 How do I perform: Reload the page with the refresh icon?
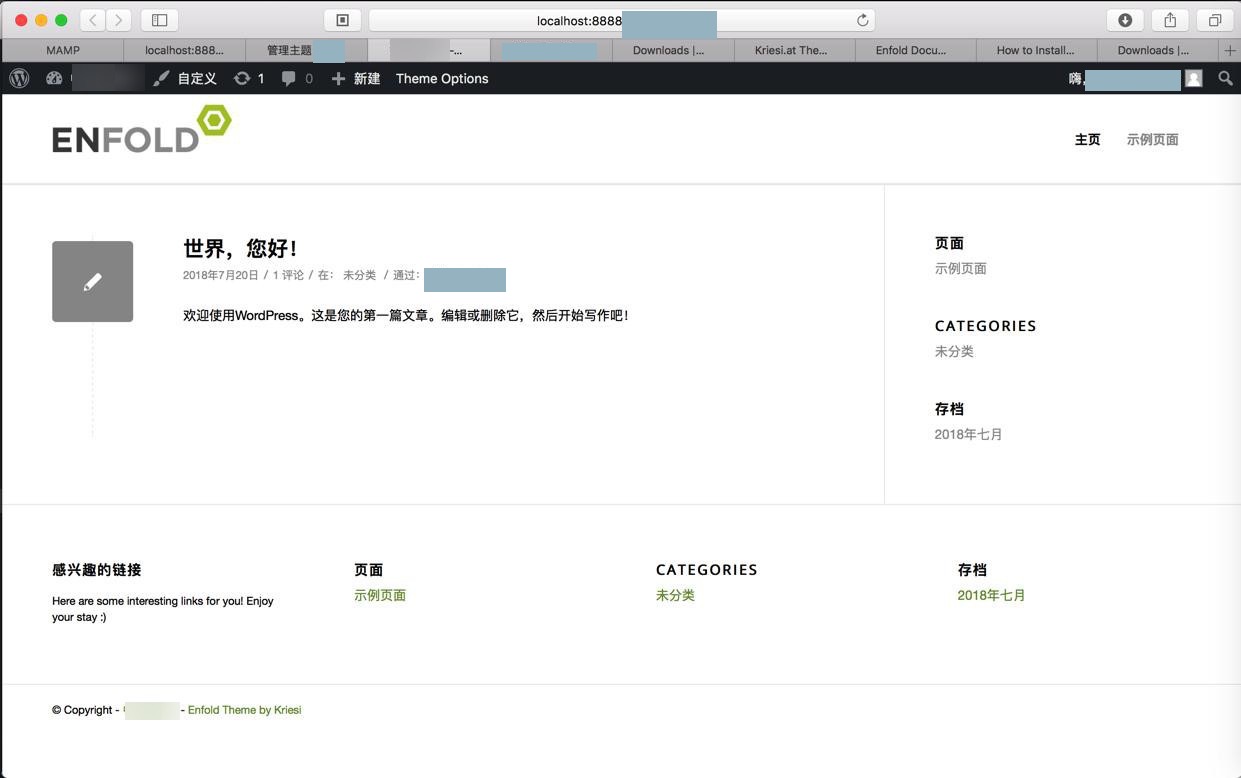[862, 20]
